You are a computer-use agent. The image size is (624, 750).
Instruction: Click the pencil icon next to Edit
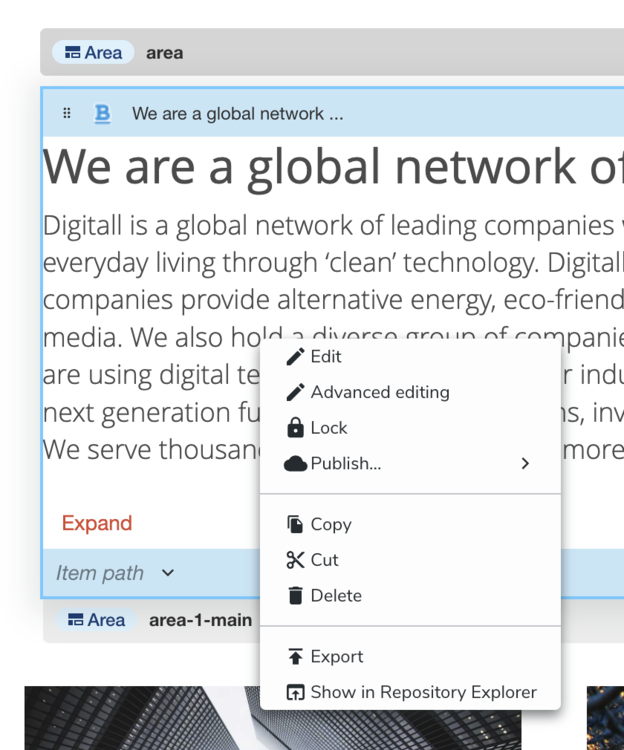coord(295,357)
